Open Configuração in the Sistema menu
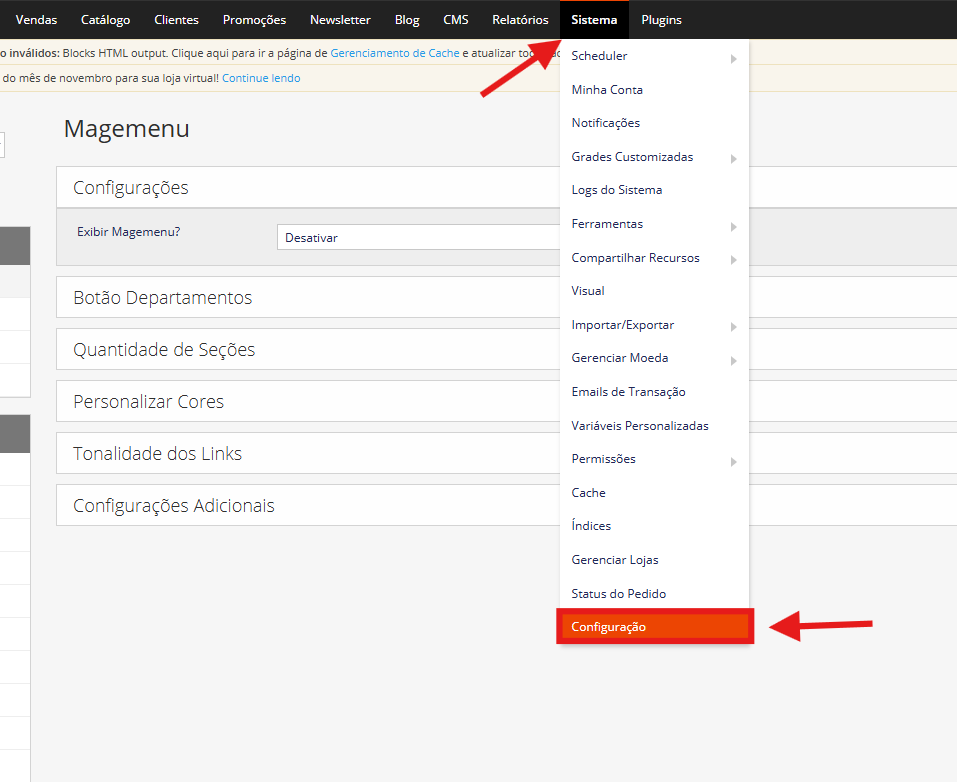 click(608, 627)
